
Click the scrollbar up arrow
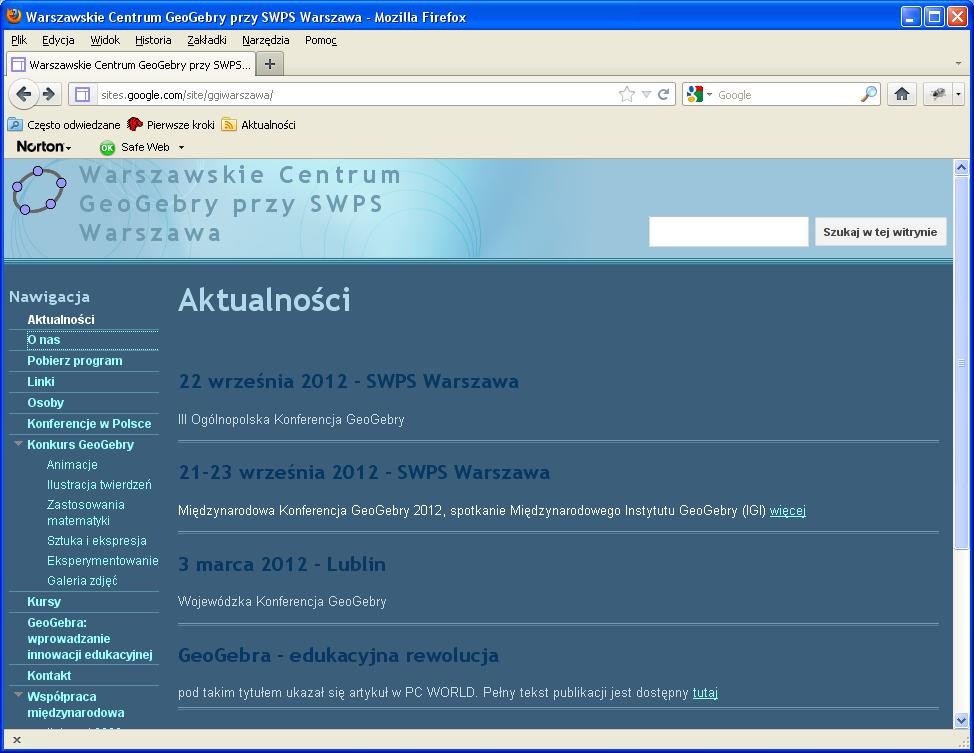[961, 167]
